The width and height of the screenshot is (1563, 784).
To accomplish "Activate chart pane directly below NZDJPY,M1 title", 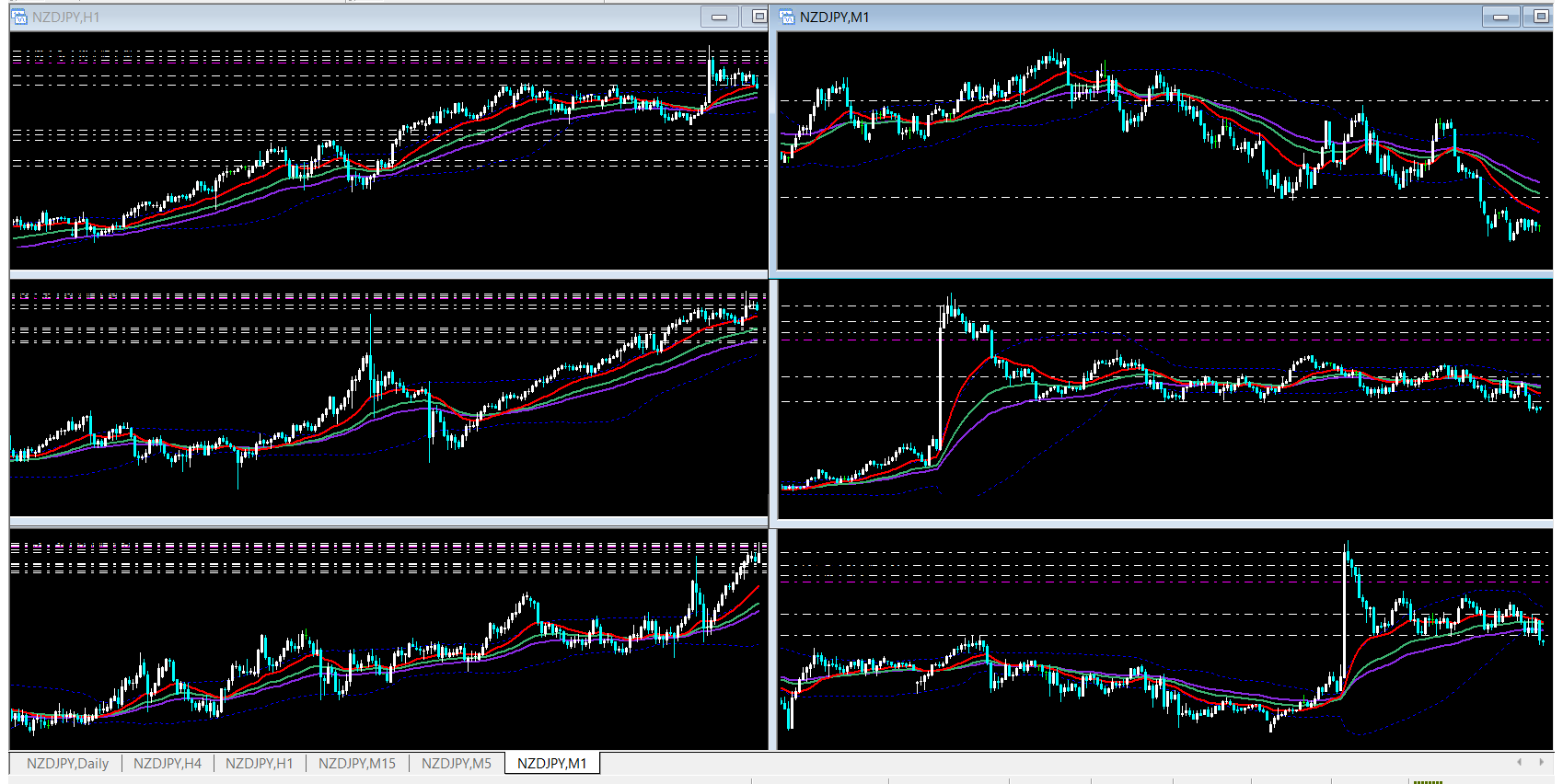I will pos(1165,151).
